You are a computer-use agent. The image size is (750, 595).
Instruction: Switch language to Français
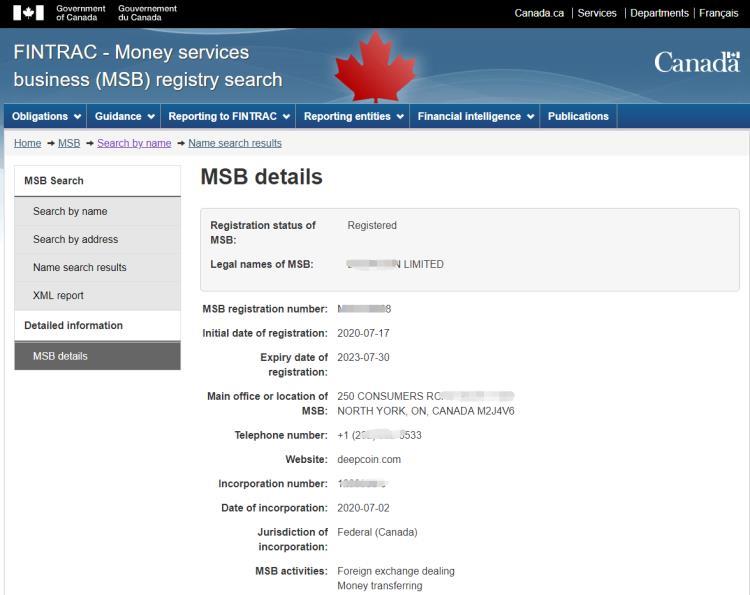click(x=718, y=13)
